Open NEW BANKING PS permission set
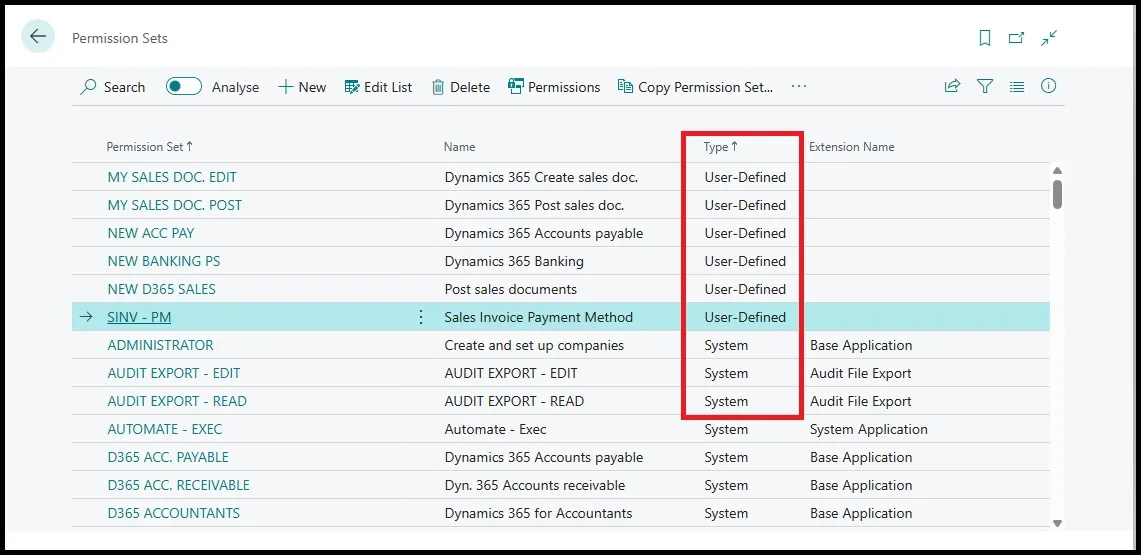The height and width of the screenshot is (555, 1141). [164, 261]
